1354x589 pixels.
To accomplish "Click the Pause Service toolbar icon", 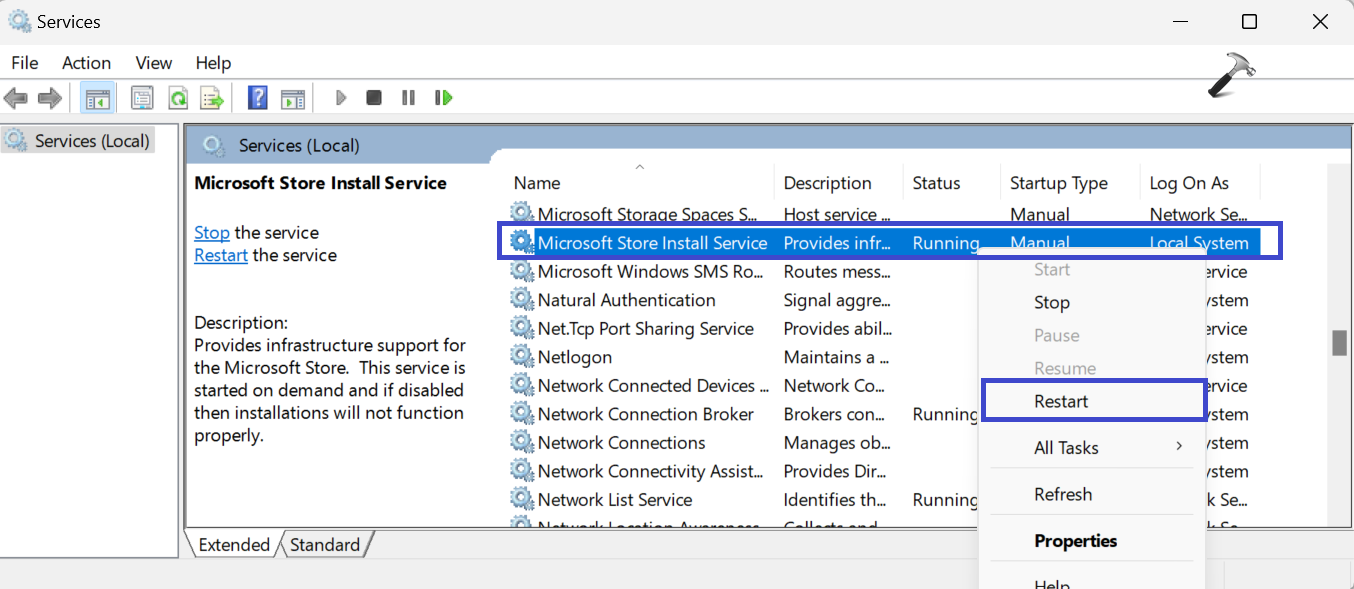I will point(408,98).
